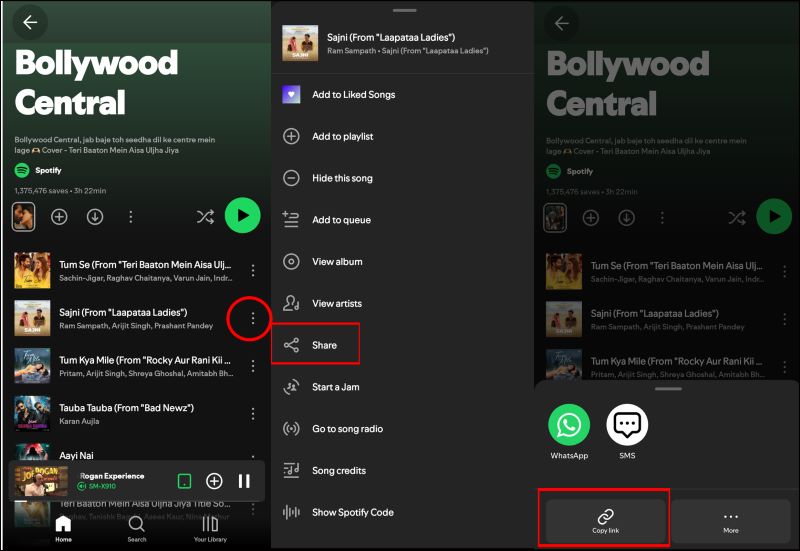Open options for Tum Se in left screen
The width and height of the screenshot is (800, 551).
tap(253, 270)
